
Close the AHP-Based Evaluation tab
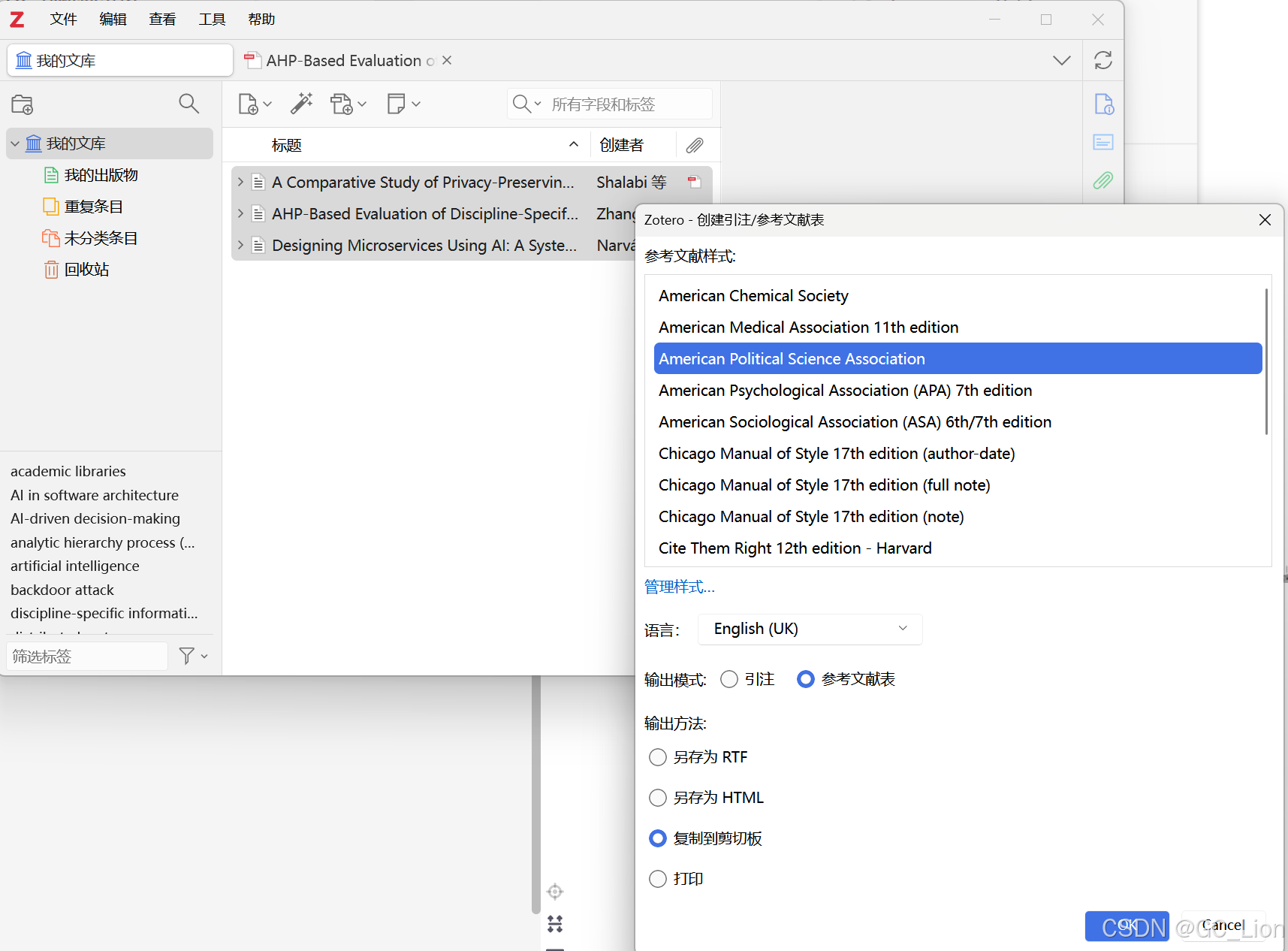[x=447, y=60]
